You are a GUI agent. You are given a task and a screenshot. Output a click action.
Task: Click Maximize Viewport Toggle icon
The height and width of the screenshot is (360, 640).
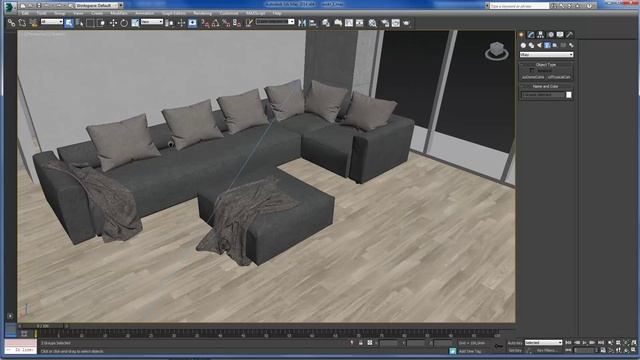[x=633, y=350]
